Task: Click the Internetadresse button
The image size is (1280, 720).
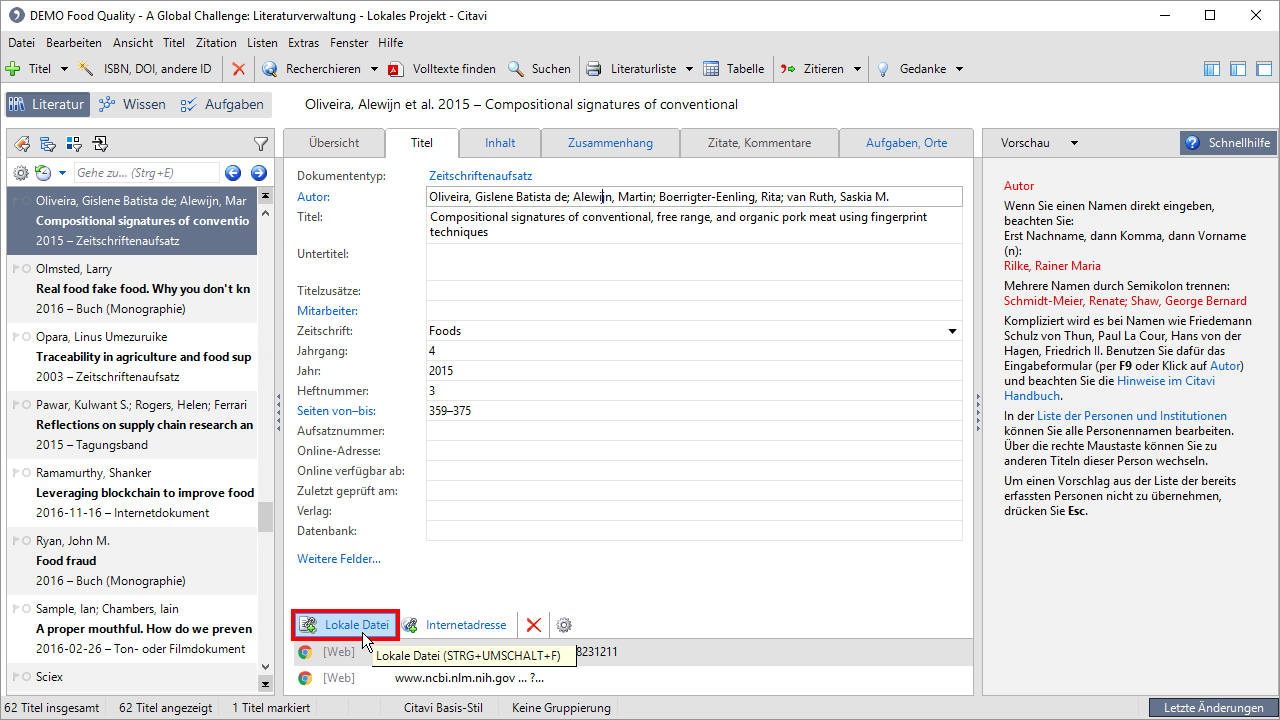Action: coord(455,625)
